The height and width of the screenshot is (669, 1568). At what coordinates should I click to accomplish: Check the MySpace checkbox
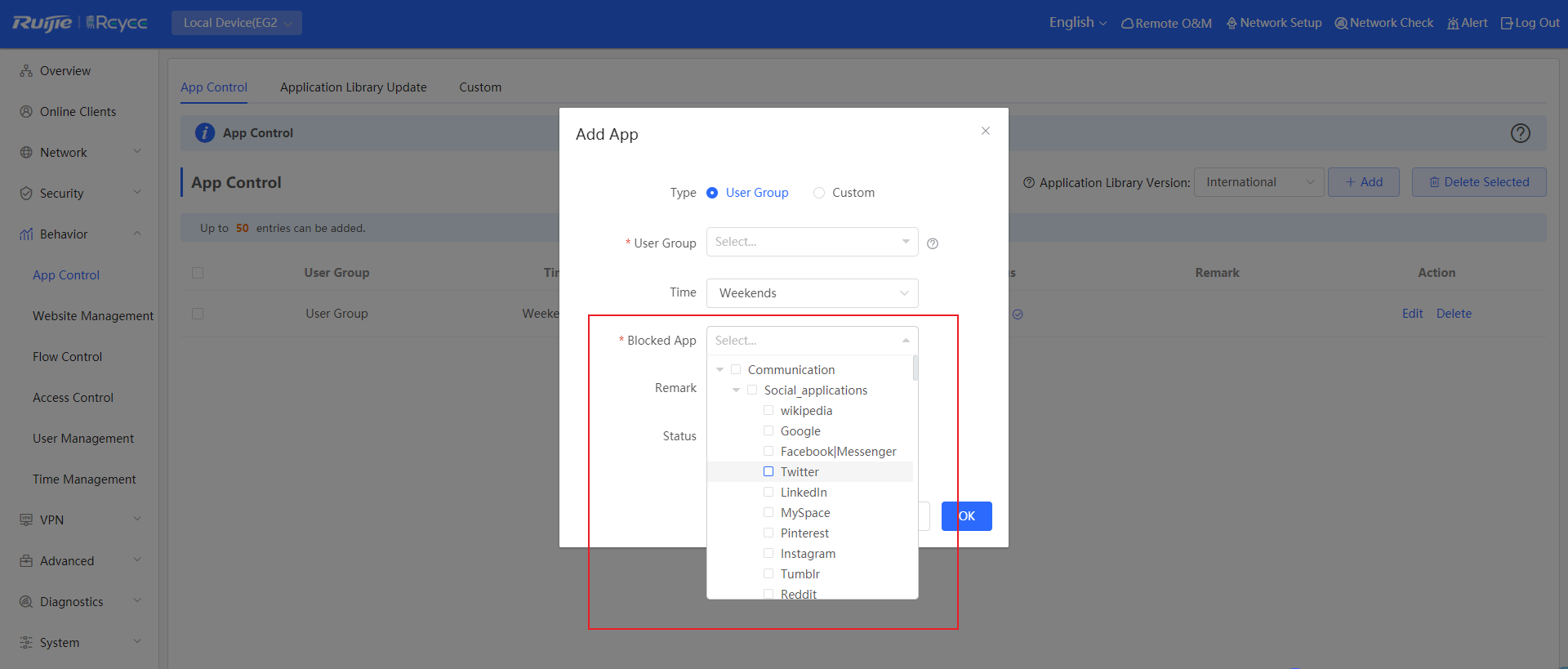point(768,512)
